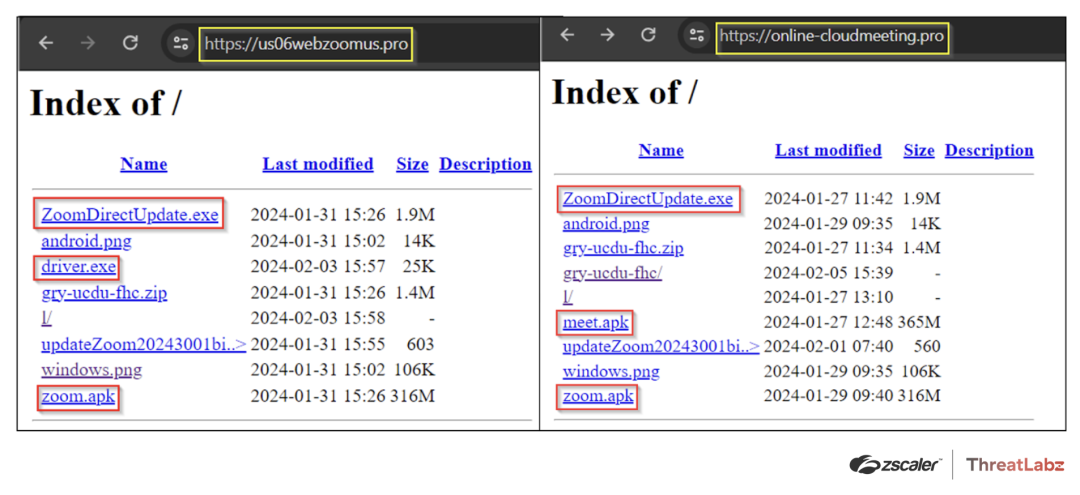The image size is (1080, 495).
Task: Click ZoomDirectUpdate.exe in left listing
Action: (x=129, y=214)
